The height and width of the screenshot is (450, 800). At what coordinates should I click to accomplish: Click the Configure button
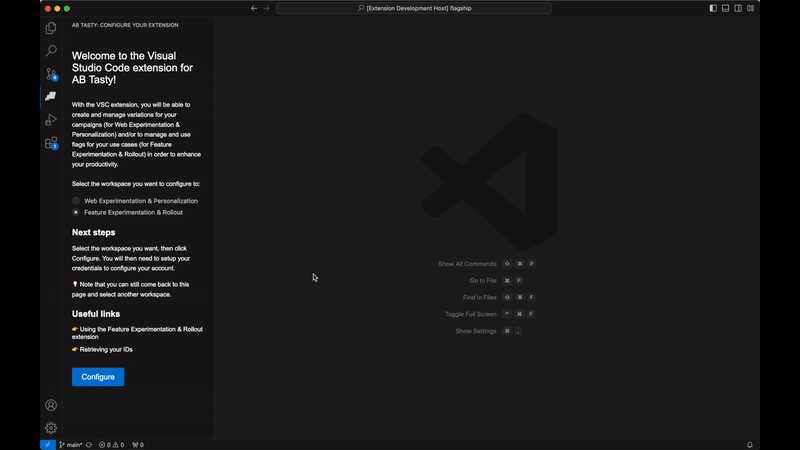pyautogui.click(x=98, y=377)
